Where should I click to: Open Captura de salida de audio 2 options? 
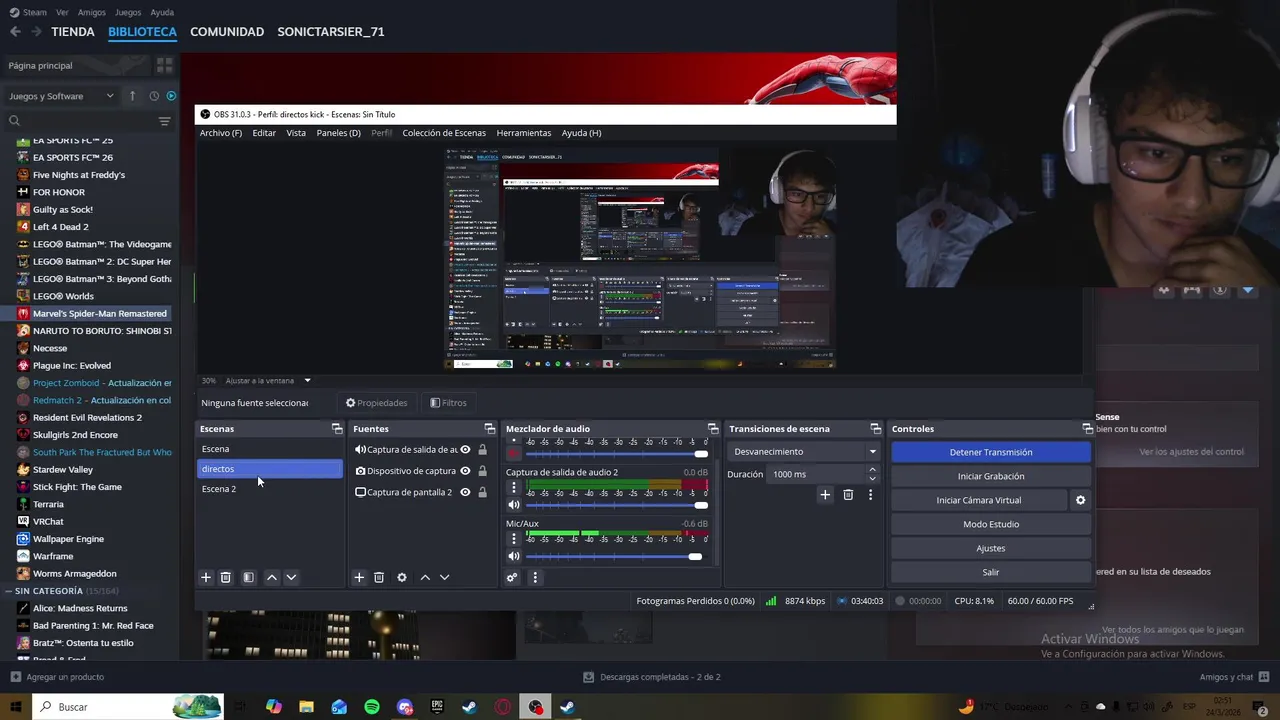(514, 488)
